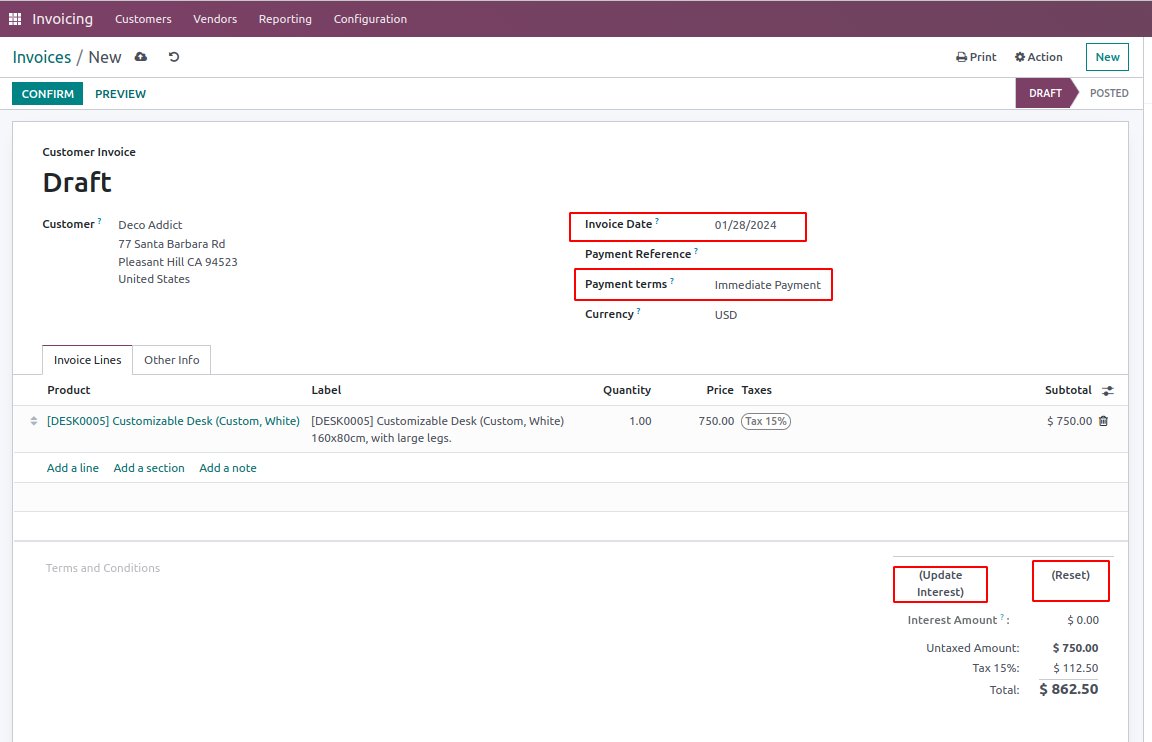Open the Customers menu
Image resolution: width=1152 pixels, height=742 pixels.
[143, 19]
